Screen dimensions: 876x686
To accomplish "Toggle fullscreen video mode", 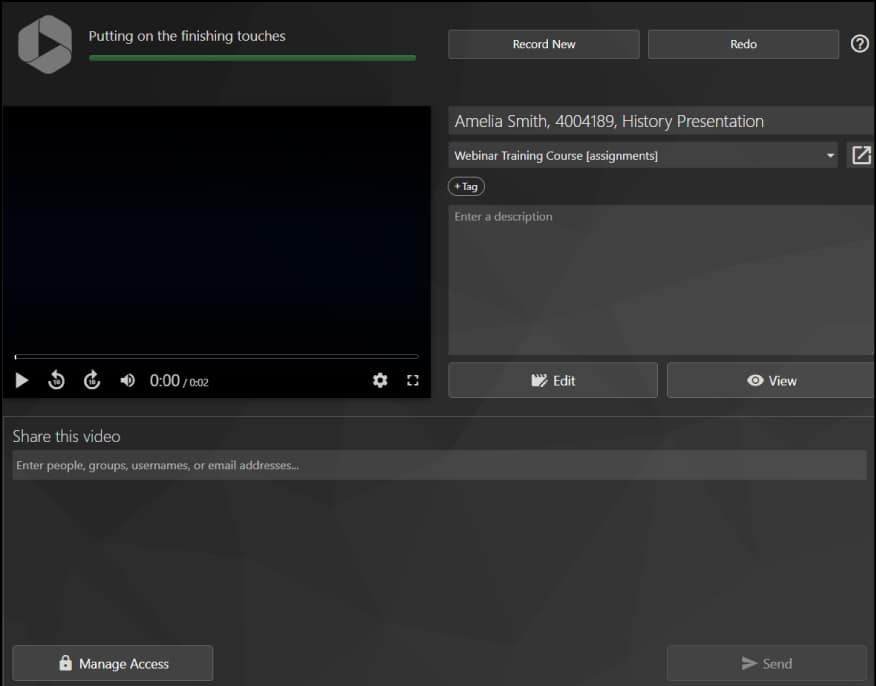I will coord(412,380).
